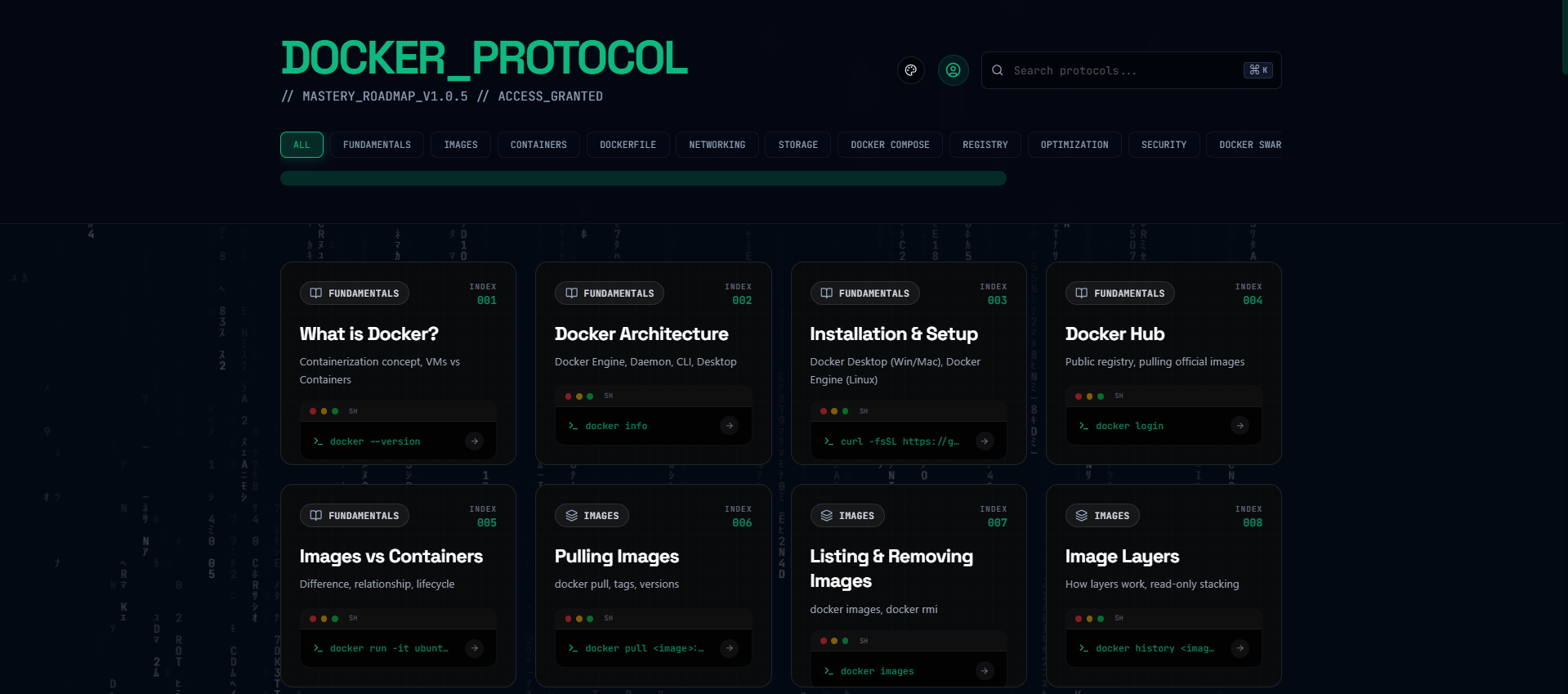Click arrow beside docker --version command
The image size is (1568, 694).
[x=474, y=441]
